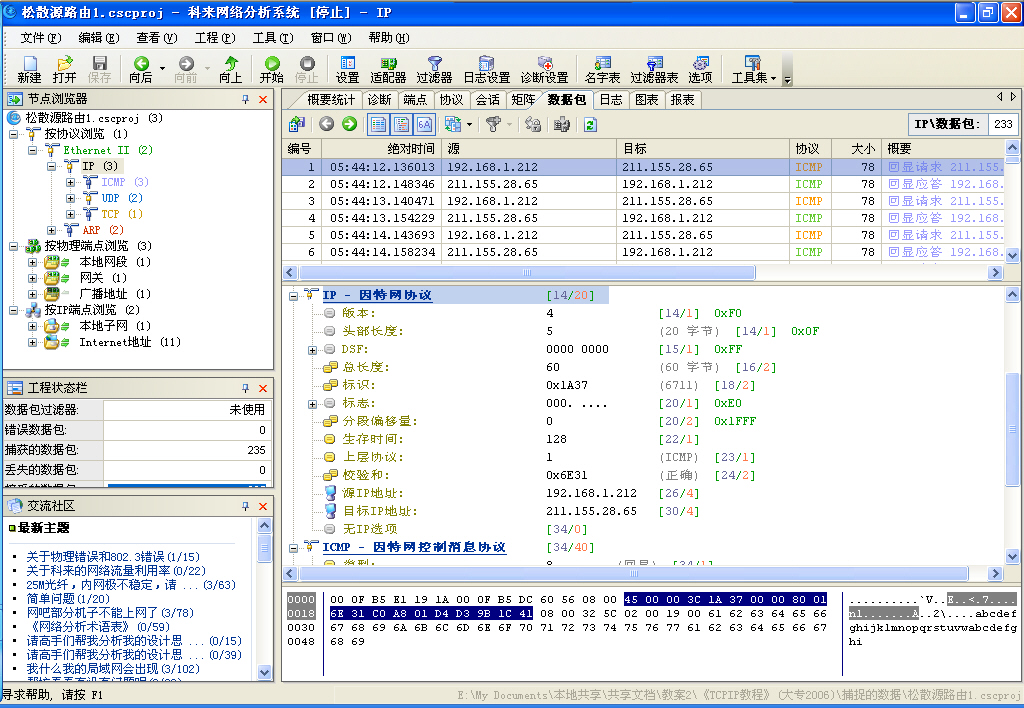This screenshot has height=708, width=1024.
Task: Expand the DSF field in decoder
Action: 313,349
